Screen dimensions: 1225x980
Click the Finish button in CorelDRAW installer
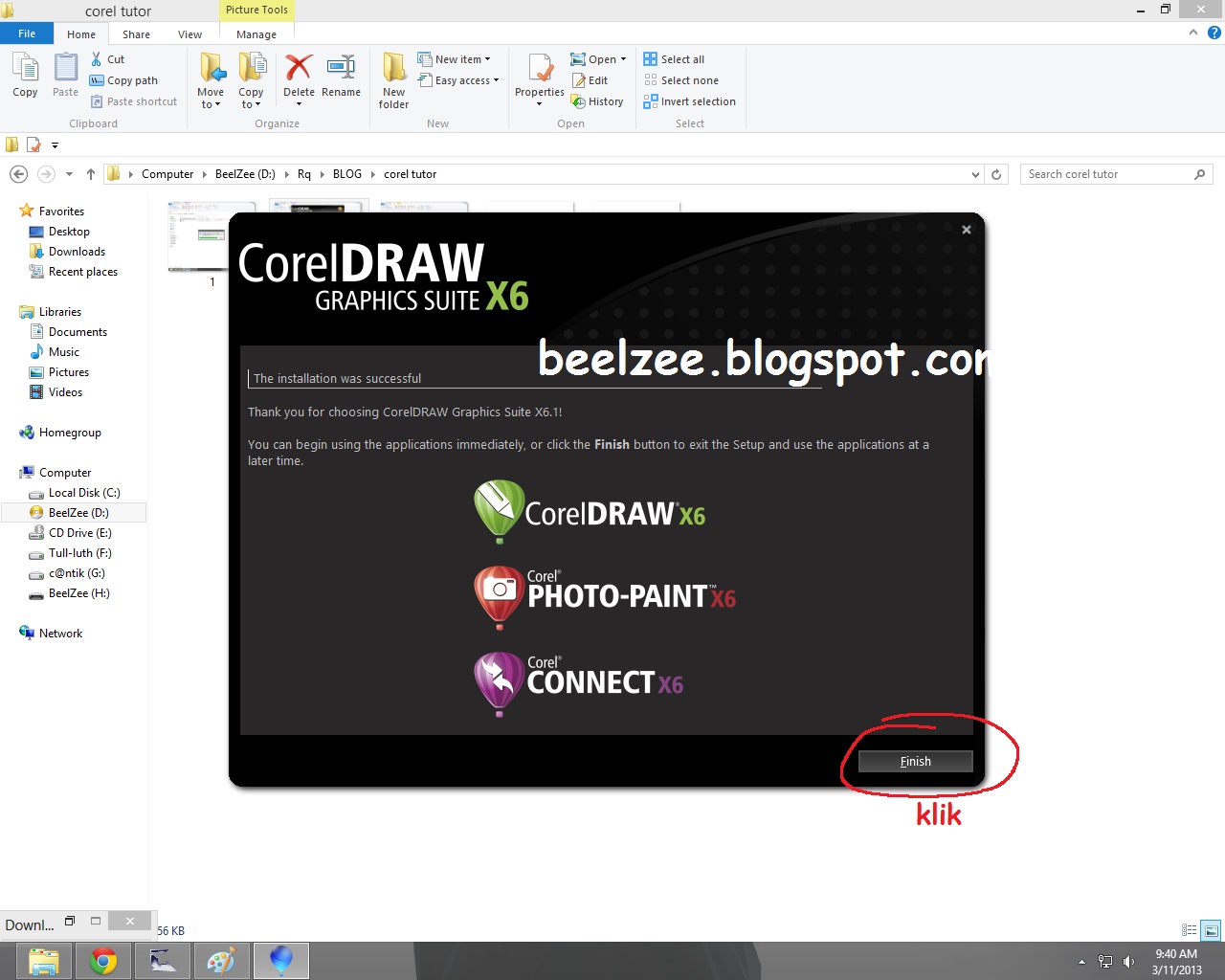tap(916, 761)
